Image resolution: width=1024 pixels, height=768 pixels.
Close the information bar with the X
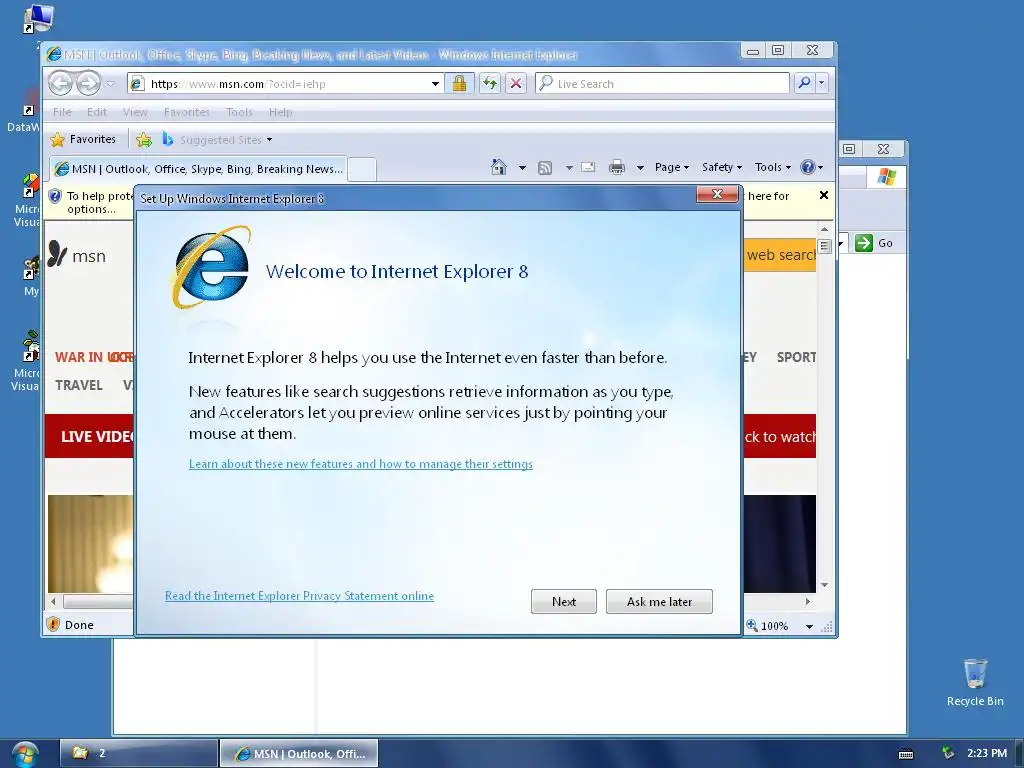tap(824, 195)
